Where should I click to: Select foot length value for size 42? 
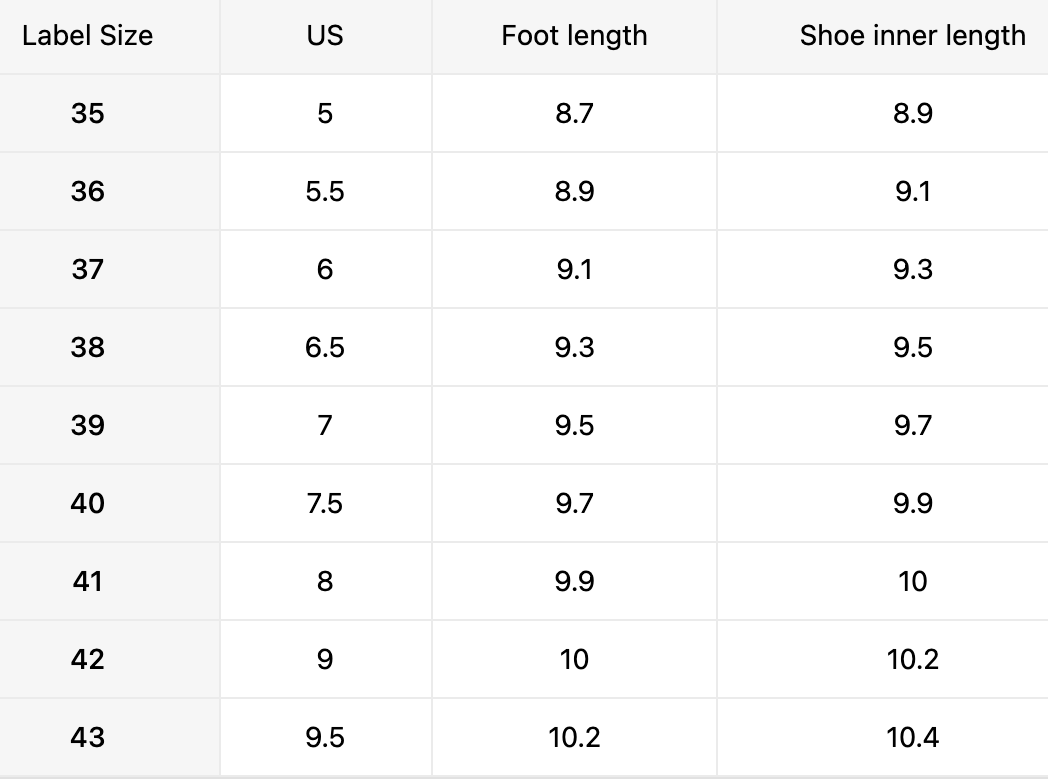pos(574,659)
